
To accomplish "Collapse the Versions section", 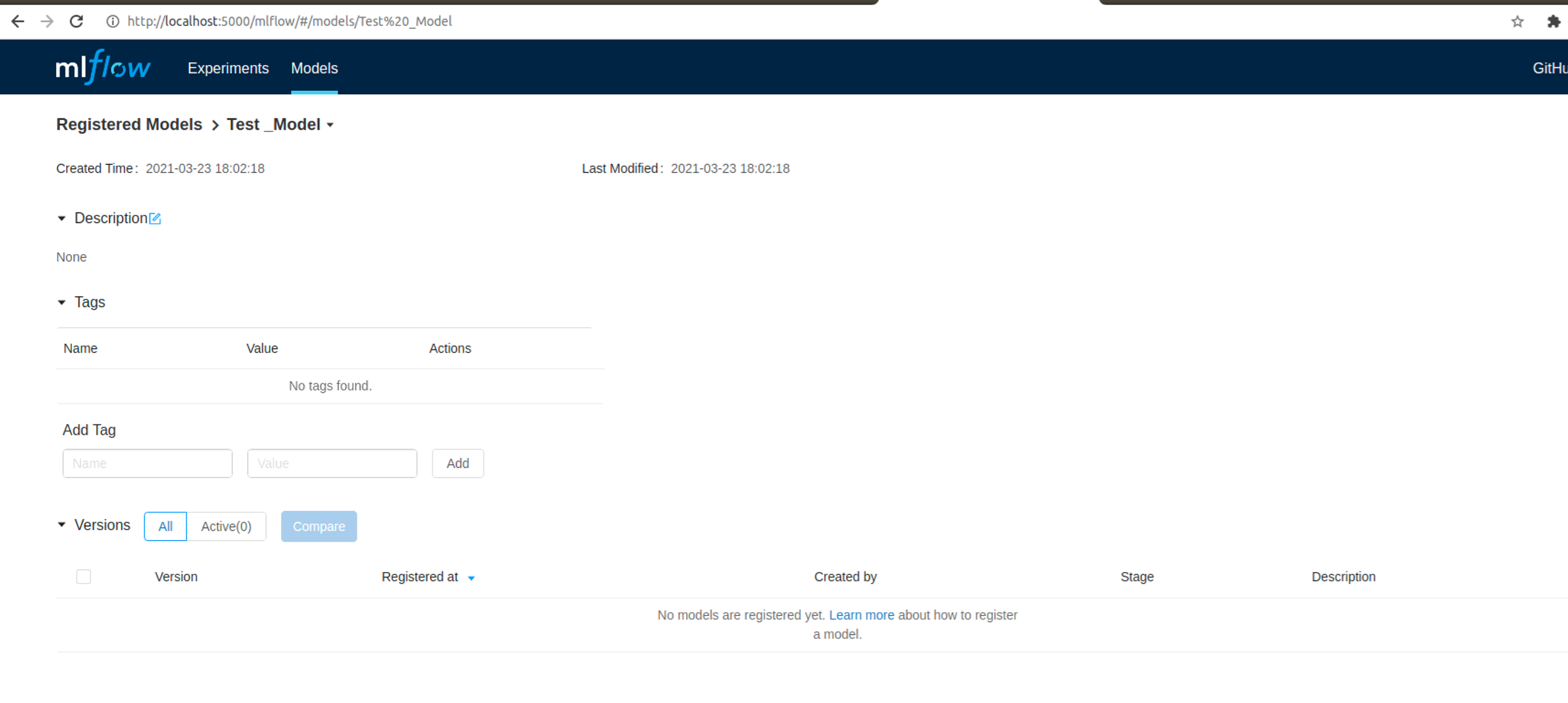I will tap(62, 525).
